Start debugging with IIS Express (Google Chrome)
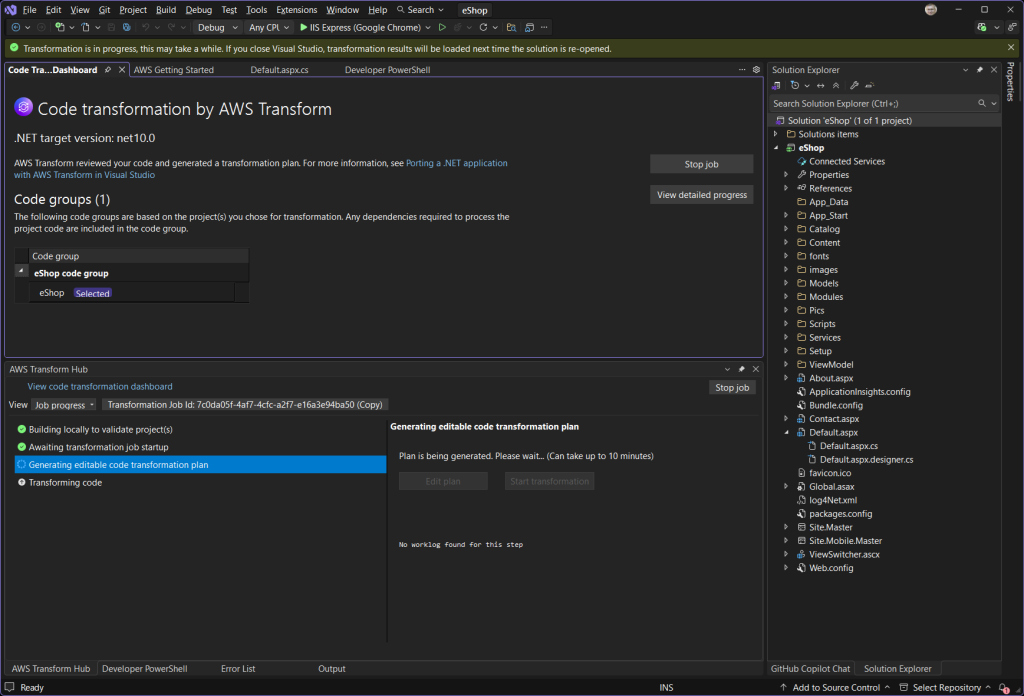The image size is (1024, 696). point(365,27)
